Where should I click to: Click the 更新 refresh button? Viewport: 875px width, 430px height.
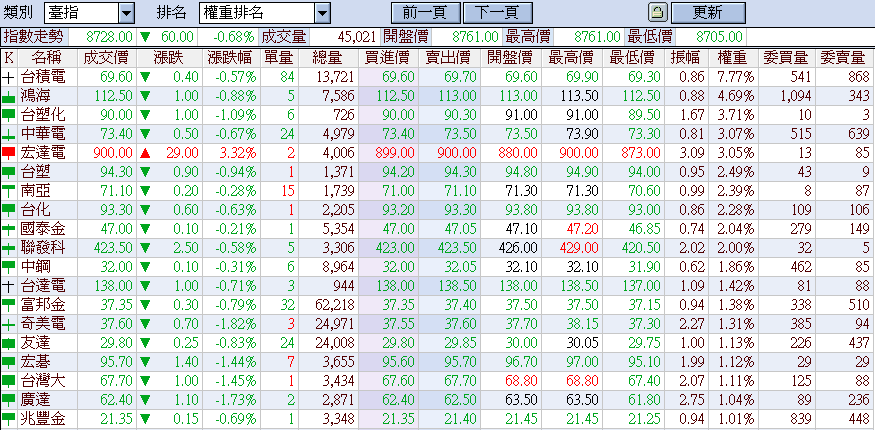pos(708,12)
